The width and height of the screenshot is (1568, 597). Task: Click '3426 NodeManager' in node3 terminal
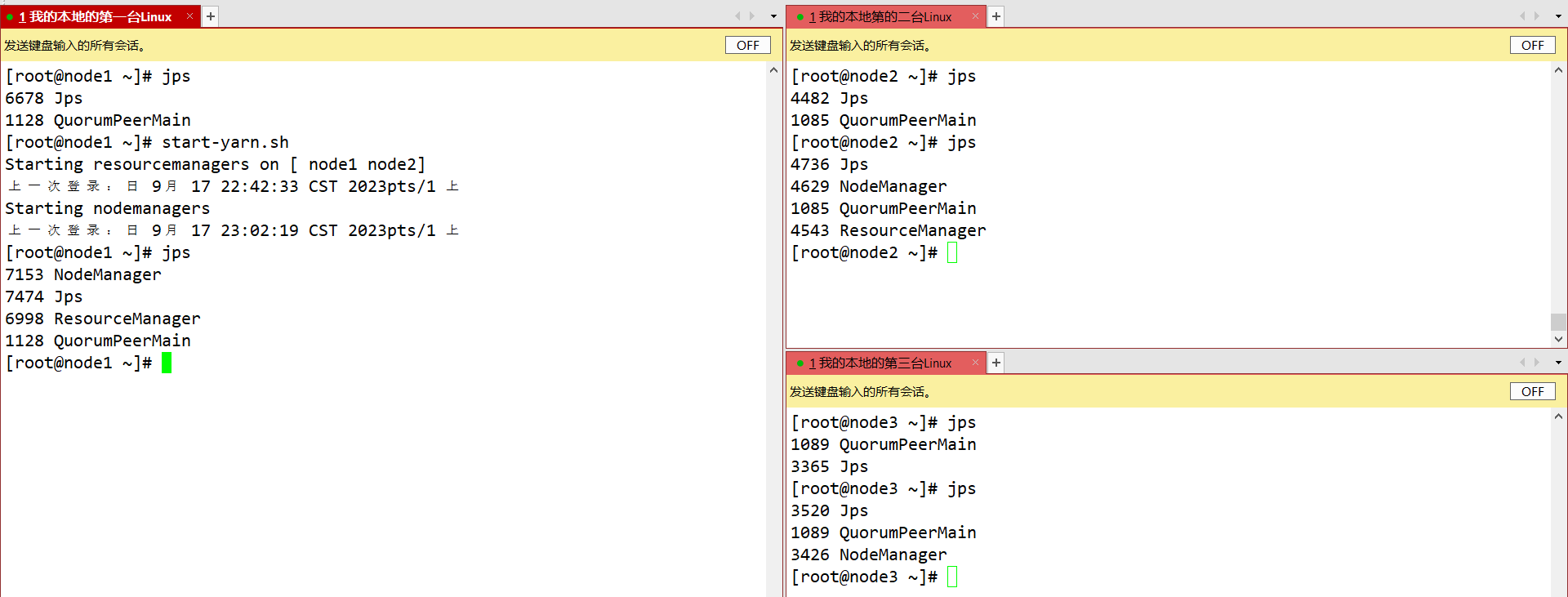click(x=869, y=555)
